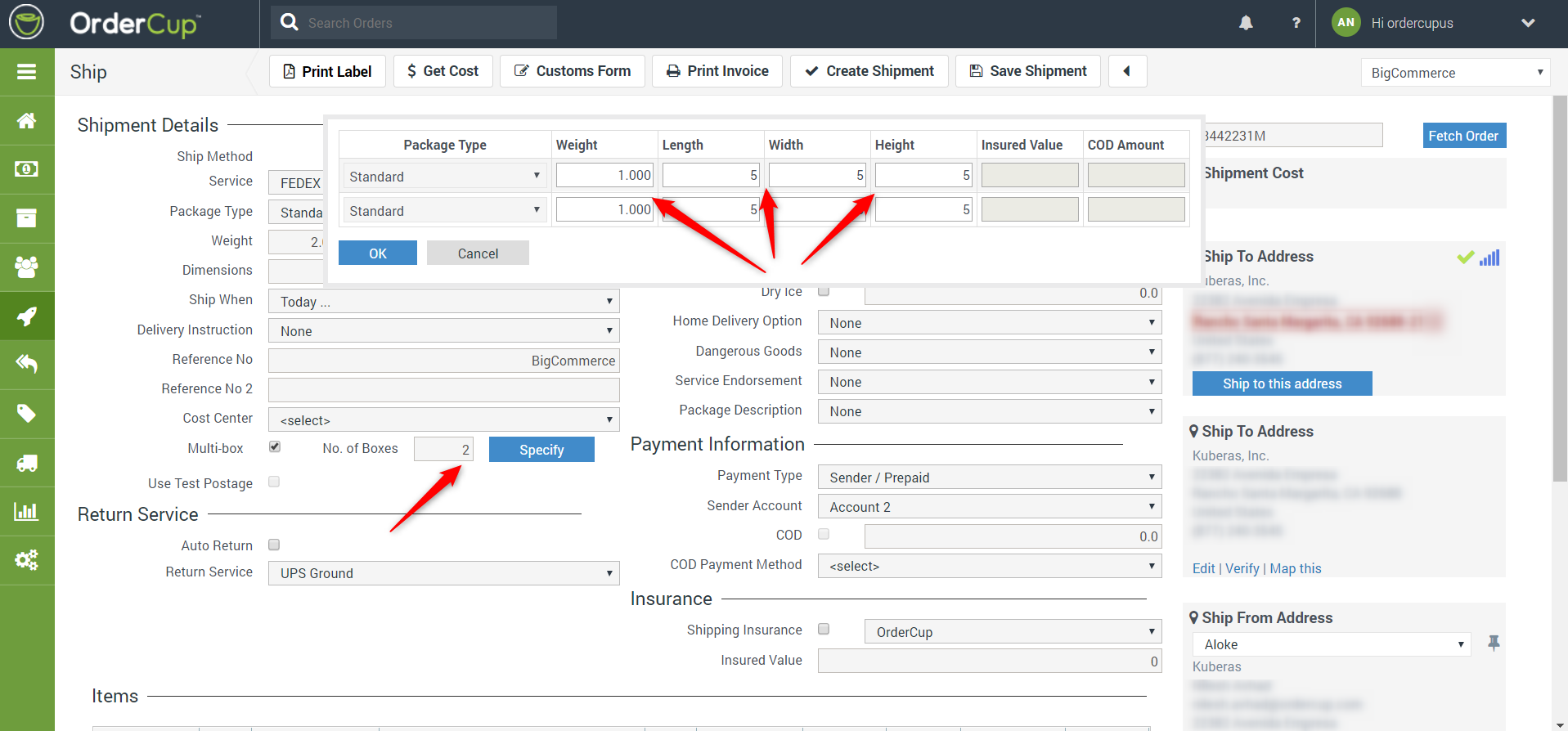1568x731 pixels.
Task: Open the Delivery Instruction dropdown
Action: pyautogui.click(x=444, y=331)
